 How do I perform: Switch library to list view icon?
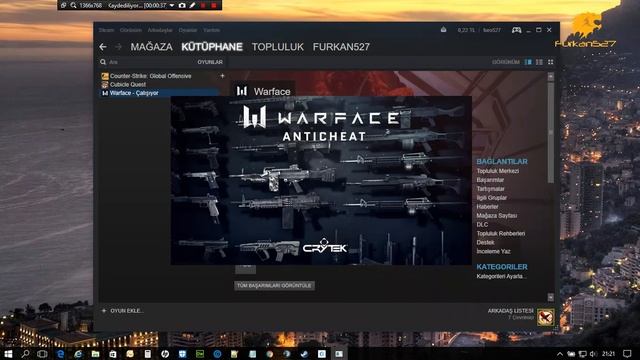[x=539, y=62]
